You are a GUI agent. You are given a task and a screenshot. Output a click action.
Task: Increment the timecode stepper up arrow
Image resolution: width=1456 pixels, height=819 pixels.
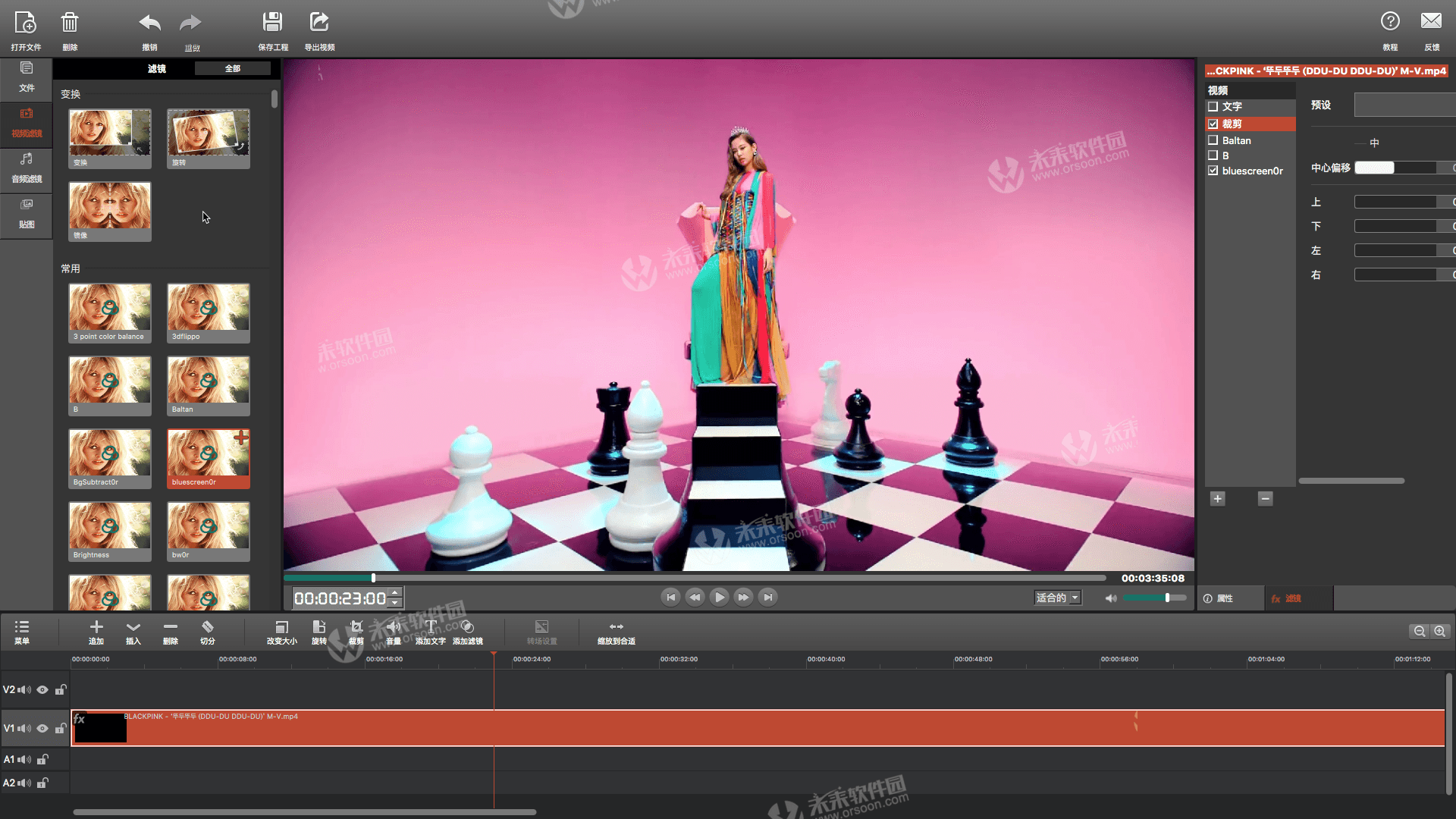pos(395,593)
